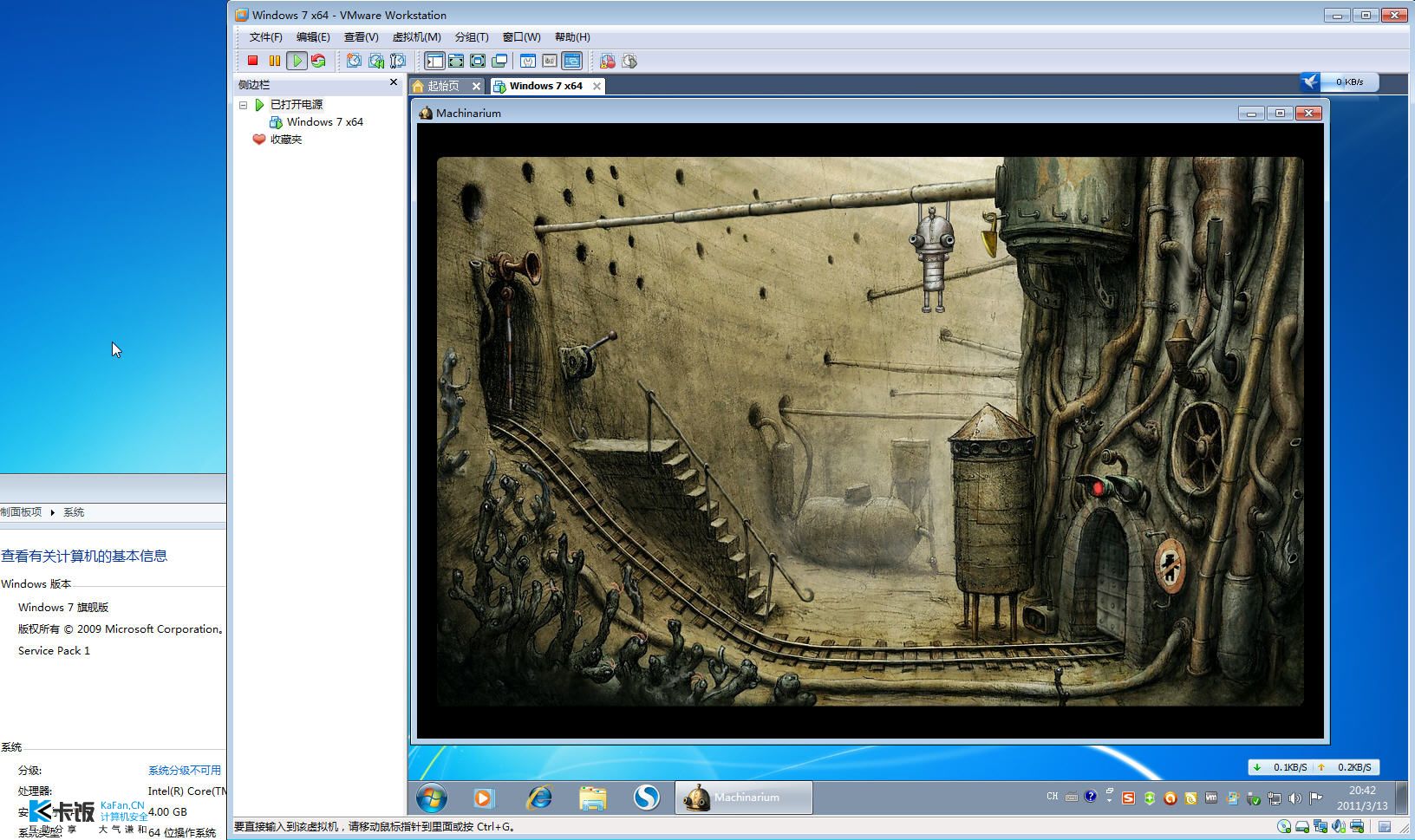
Task: Click the CH language indicator
Action: (x=1052, y=797)
